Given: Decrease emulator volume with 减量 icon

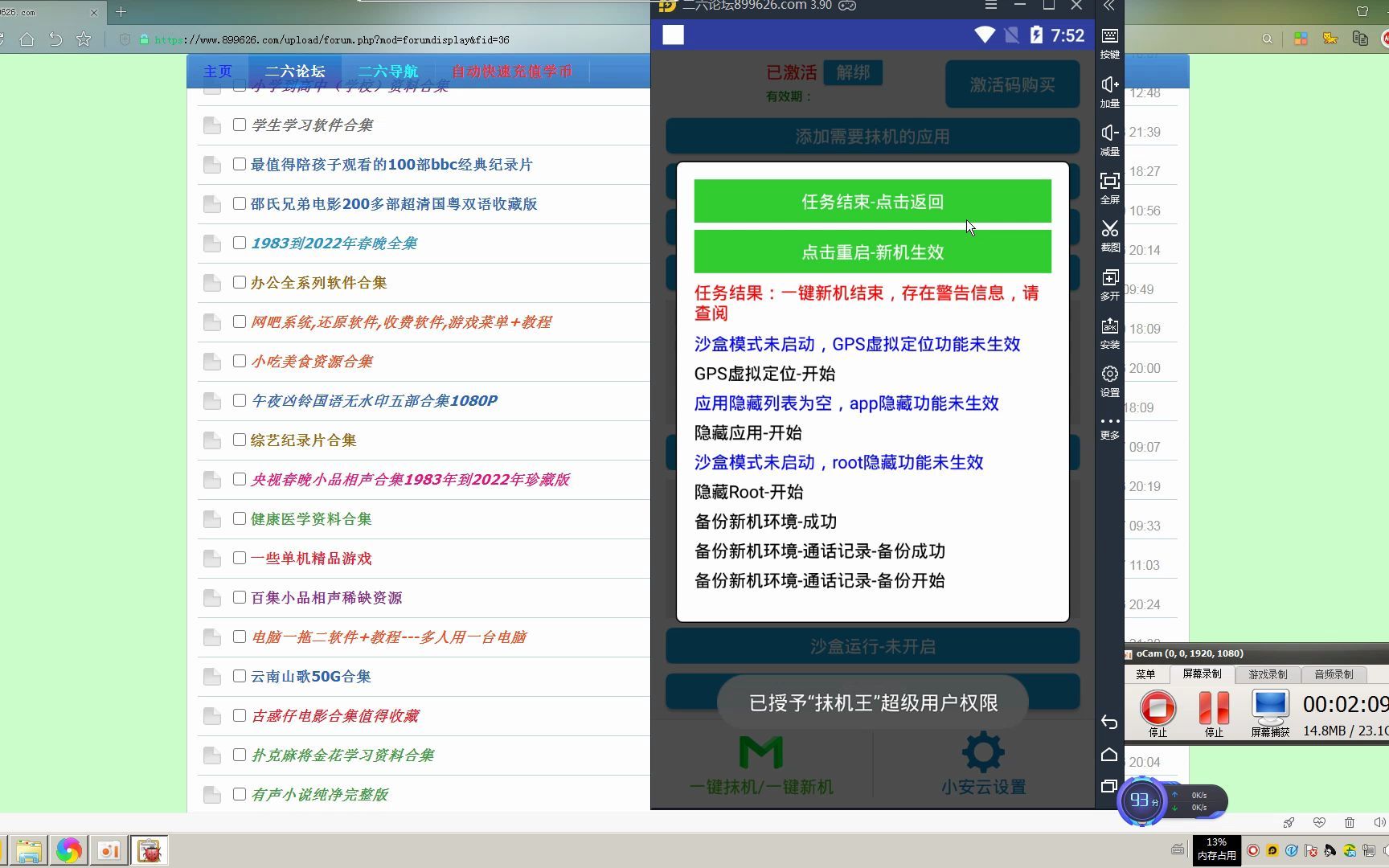Looking at the screenshot, I should point(1109,139).
